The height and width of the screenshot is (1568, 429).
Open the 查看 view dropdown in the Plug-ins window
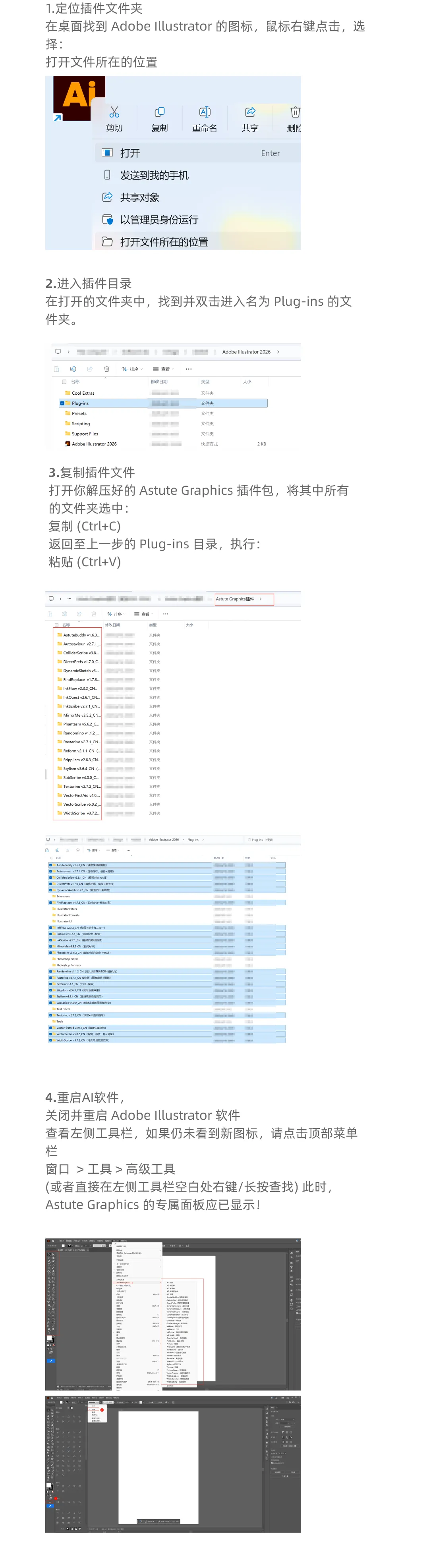112,851
